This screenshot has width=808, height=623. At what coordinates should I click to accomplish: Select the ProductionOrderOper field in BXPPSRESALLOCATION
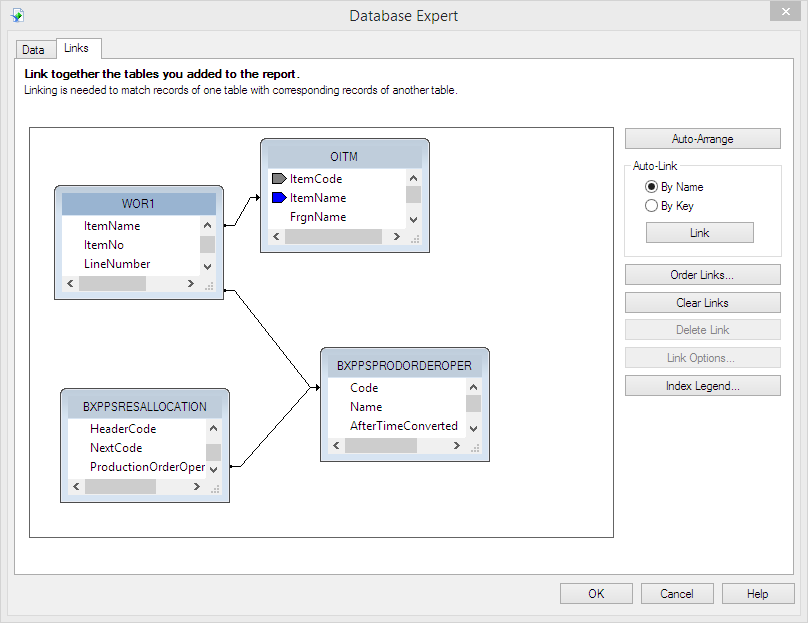[147, 467]
